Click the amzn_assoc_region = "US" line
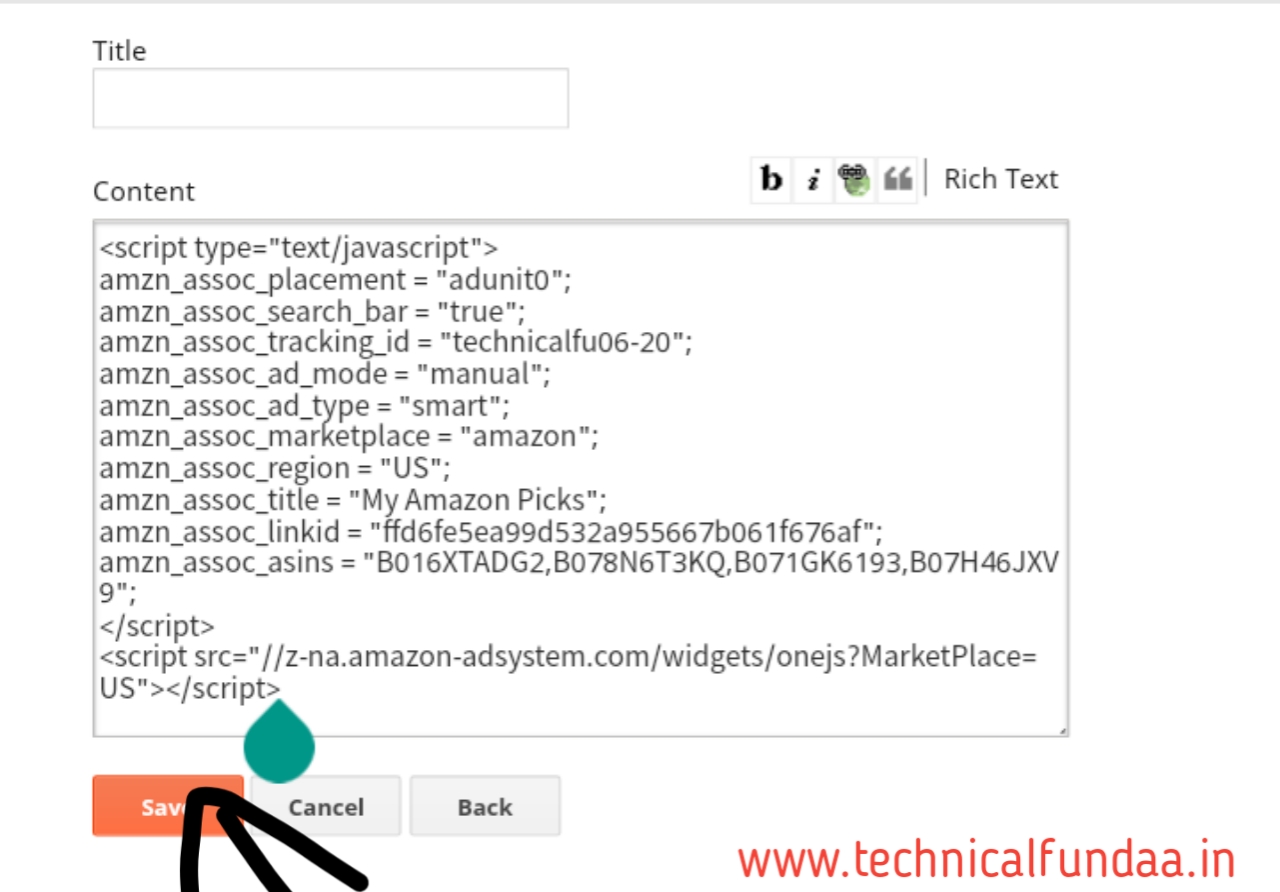 (x=276, y=468)
